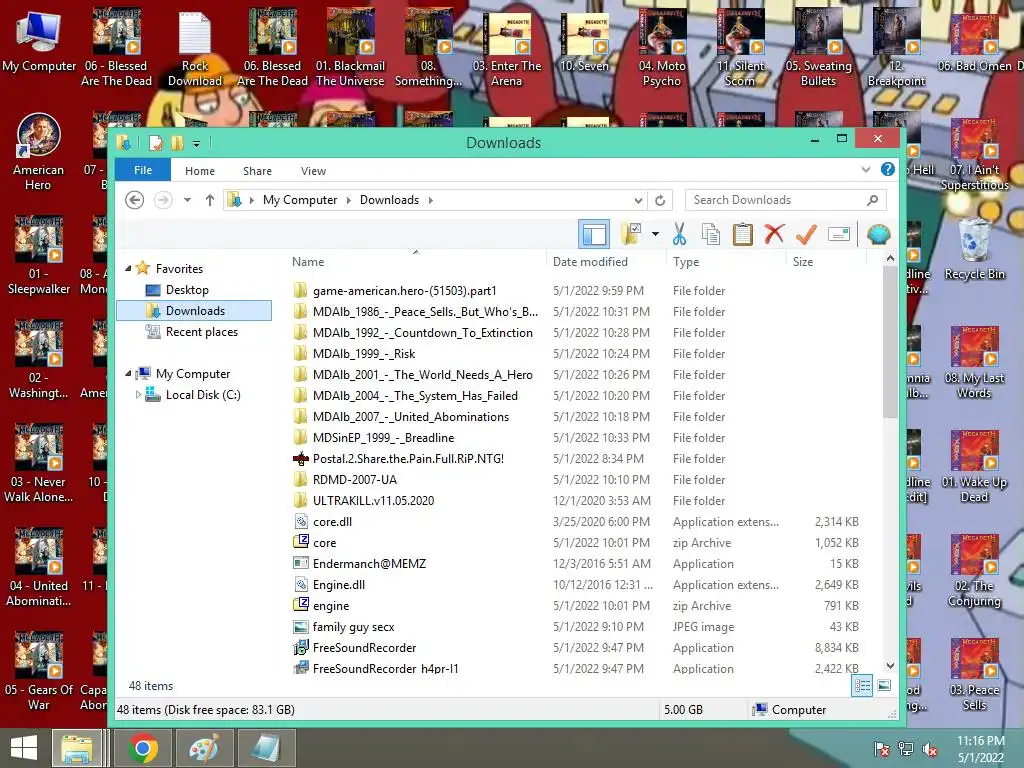This screenshot has height=768, width=1024.
Task: Click the File Explorer taskbar icon
Action: 77,748
